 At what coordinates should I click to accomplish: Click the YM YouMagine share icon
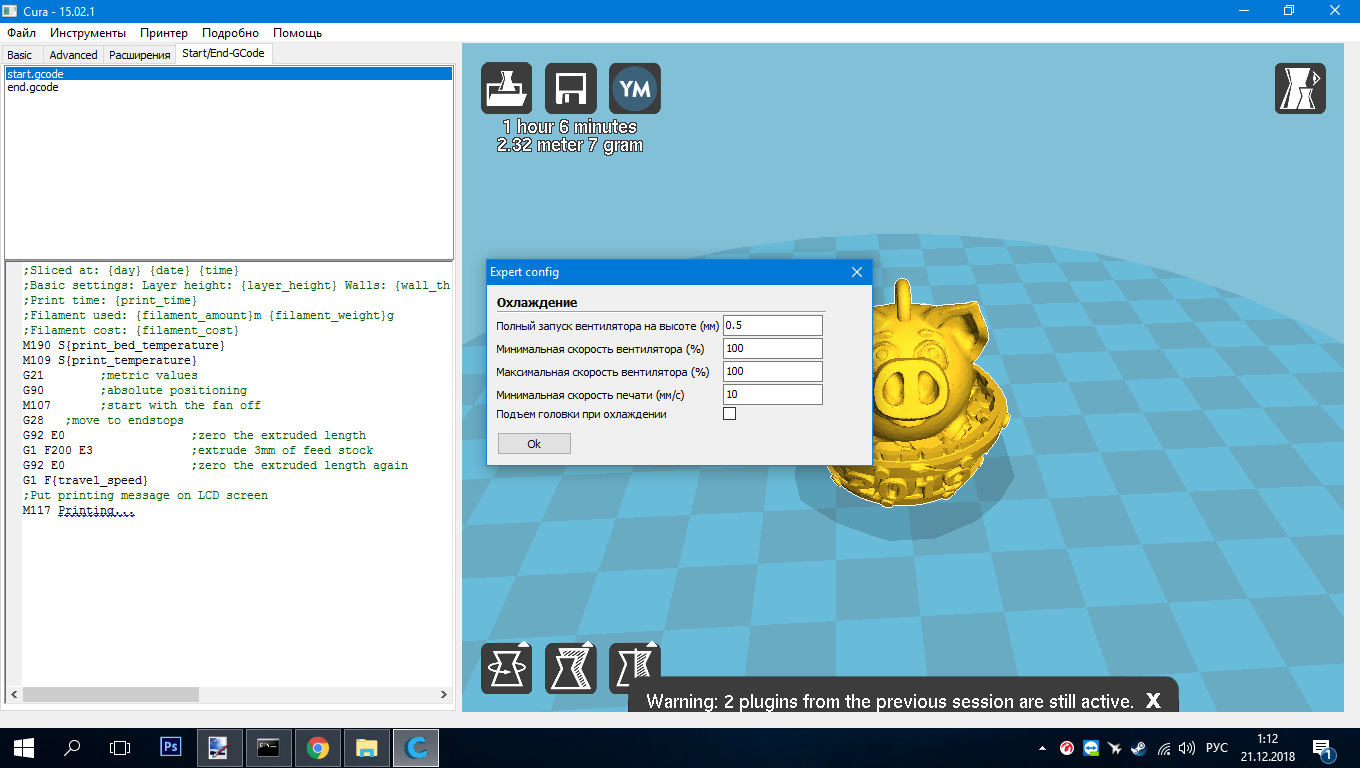tap(635, 88)
